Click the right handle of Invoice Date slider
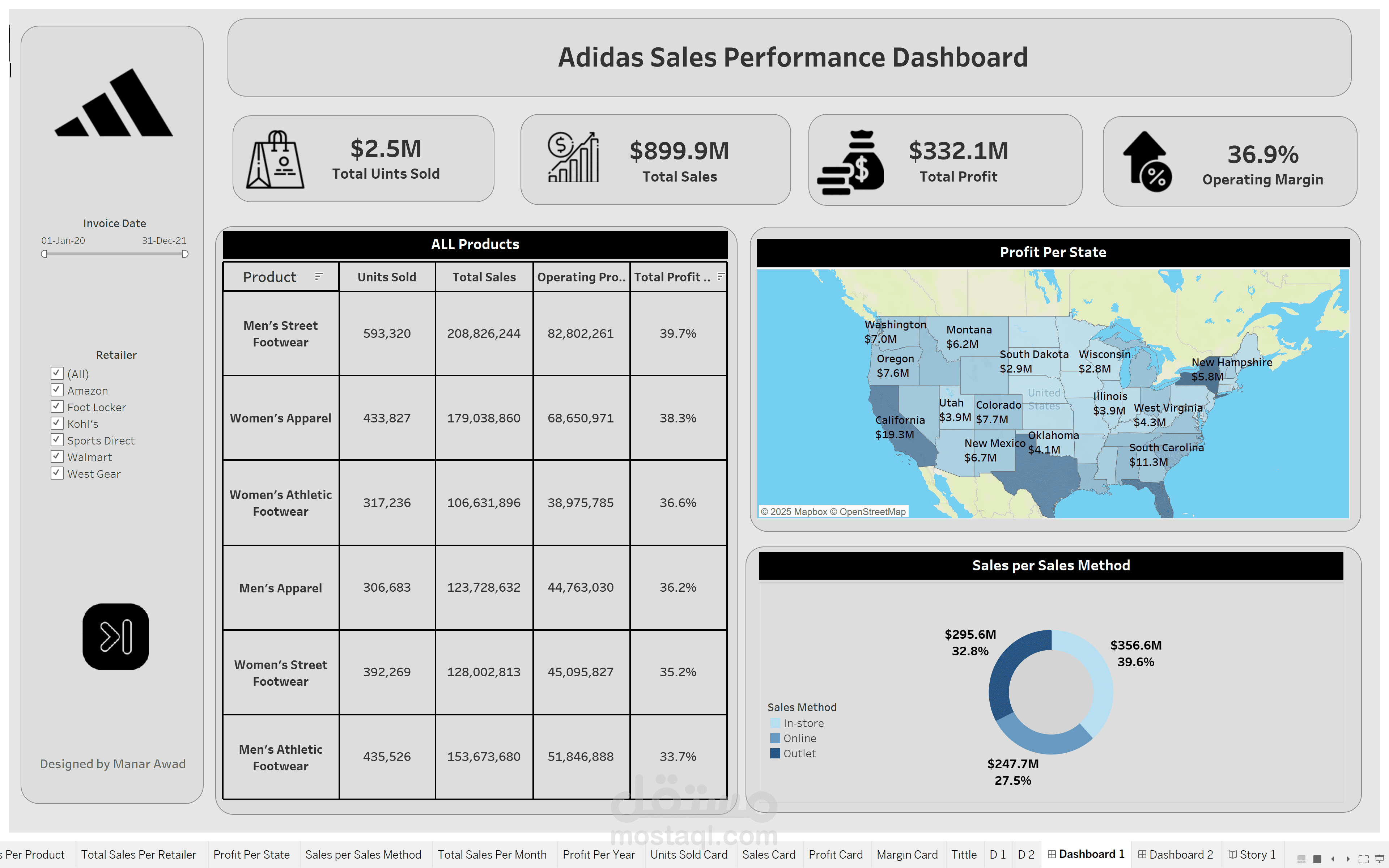This screenshot has height=868, width=1389. [x=185, y=254]
